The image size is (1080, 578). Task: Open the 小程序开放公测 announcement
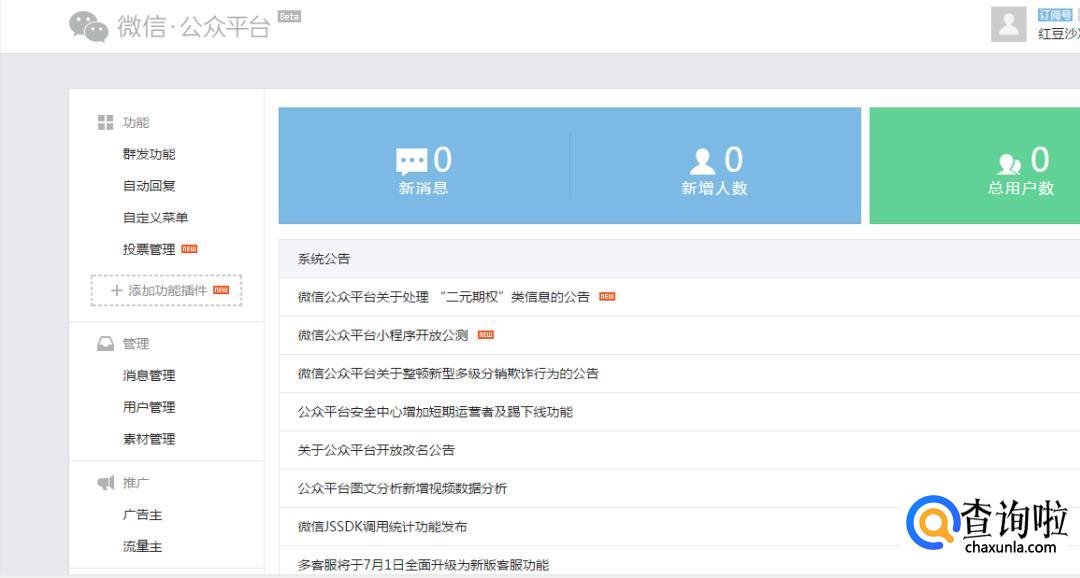tap(383, 335)
